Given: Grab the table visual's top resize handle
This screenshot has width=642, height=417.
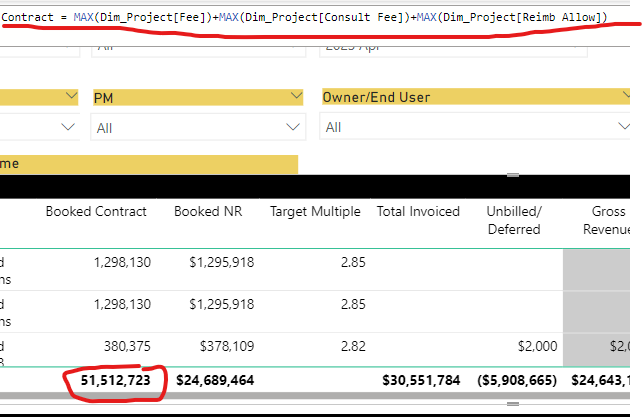Looking at the screenshot, I should [x=513, y=175].
